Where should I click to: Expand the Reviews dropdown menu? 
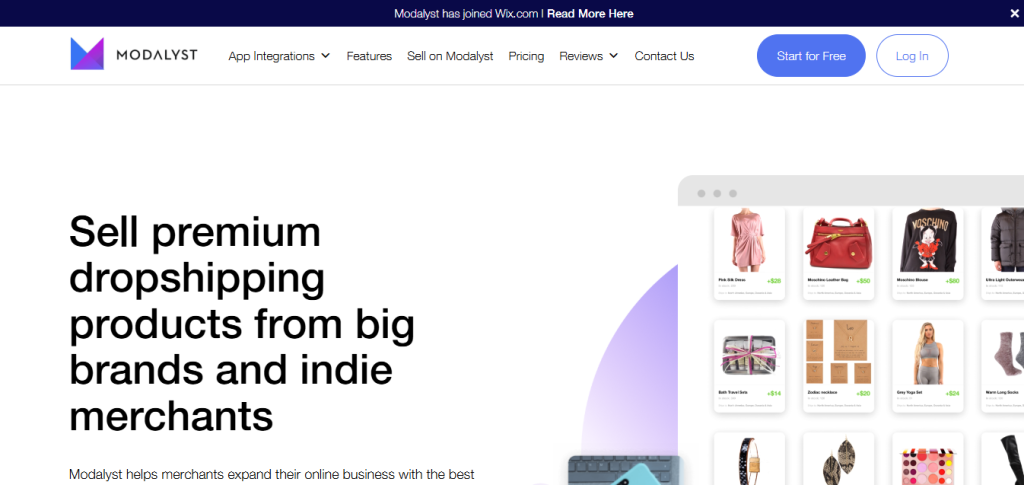(x=588, y=56)
